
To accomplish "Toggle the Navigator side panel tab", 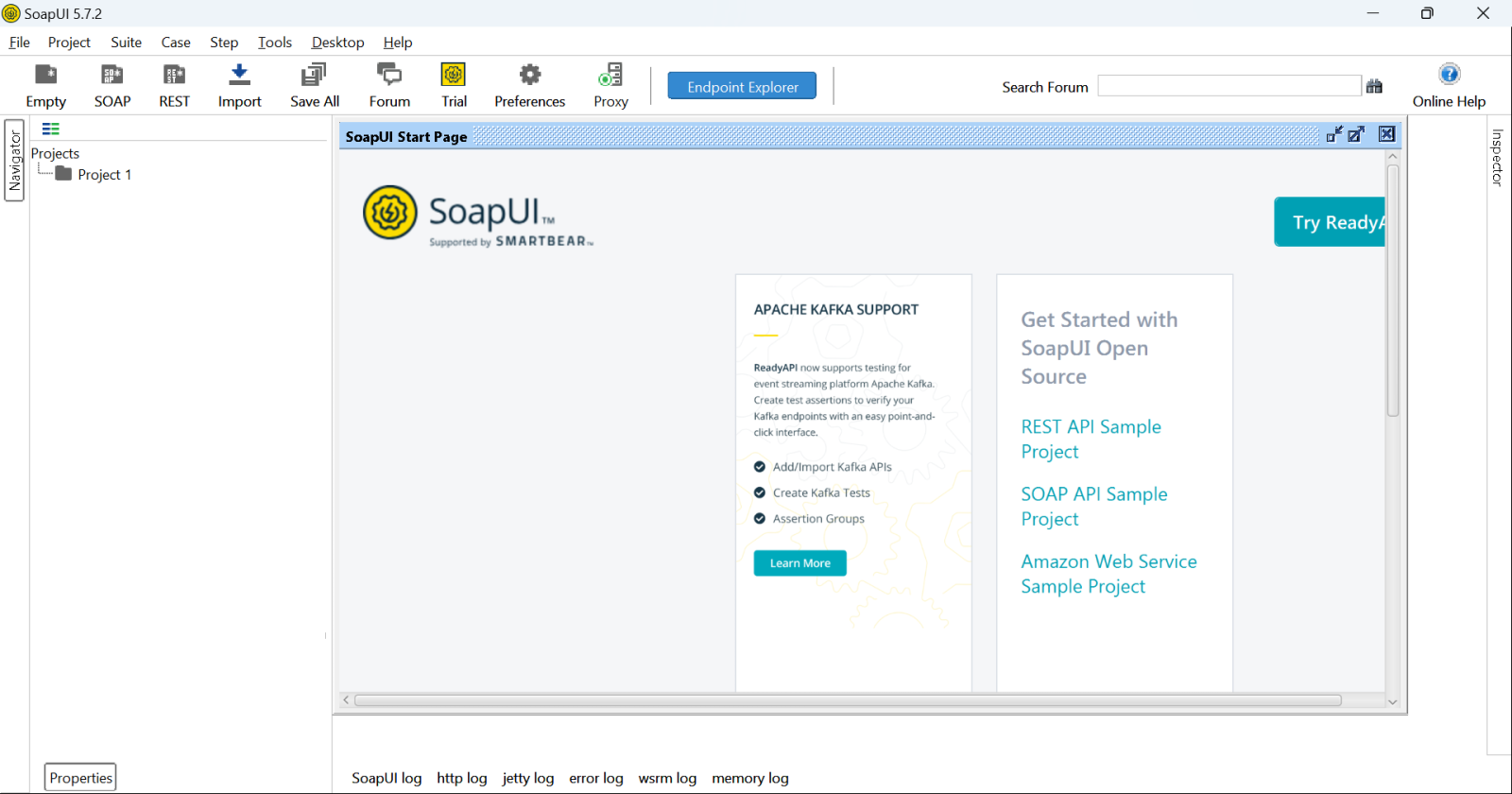I will [14, 160].
